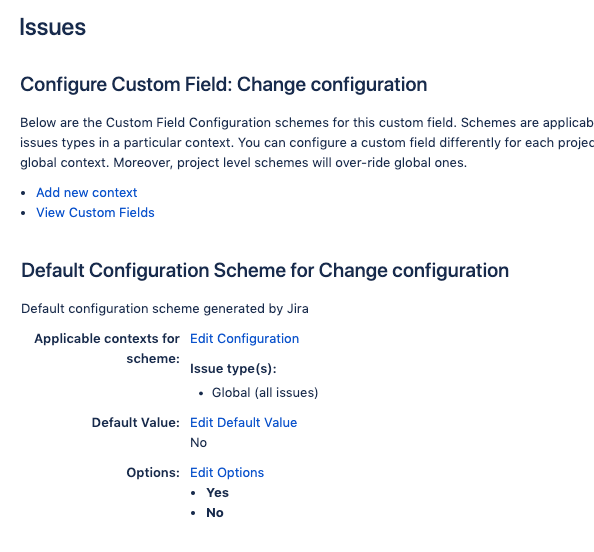Open the Add new context link

pos(86,192)
